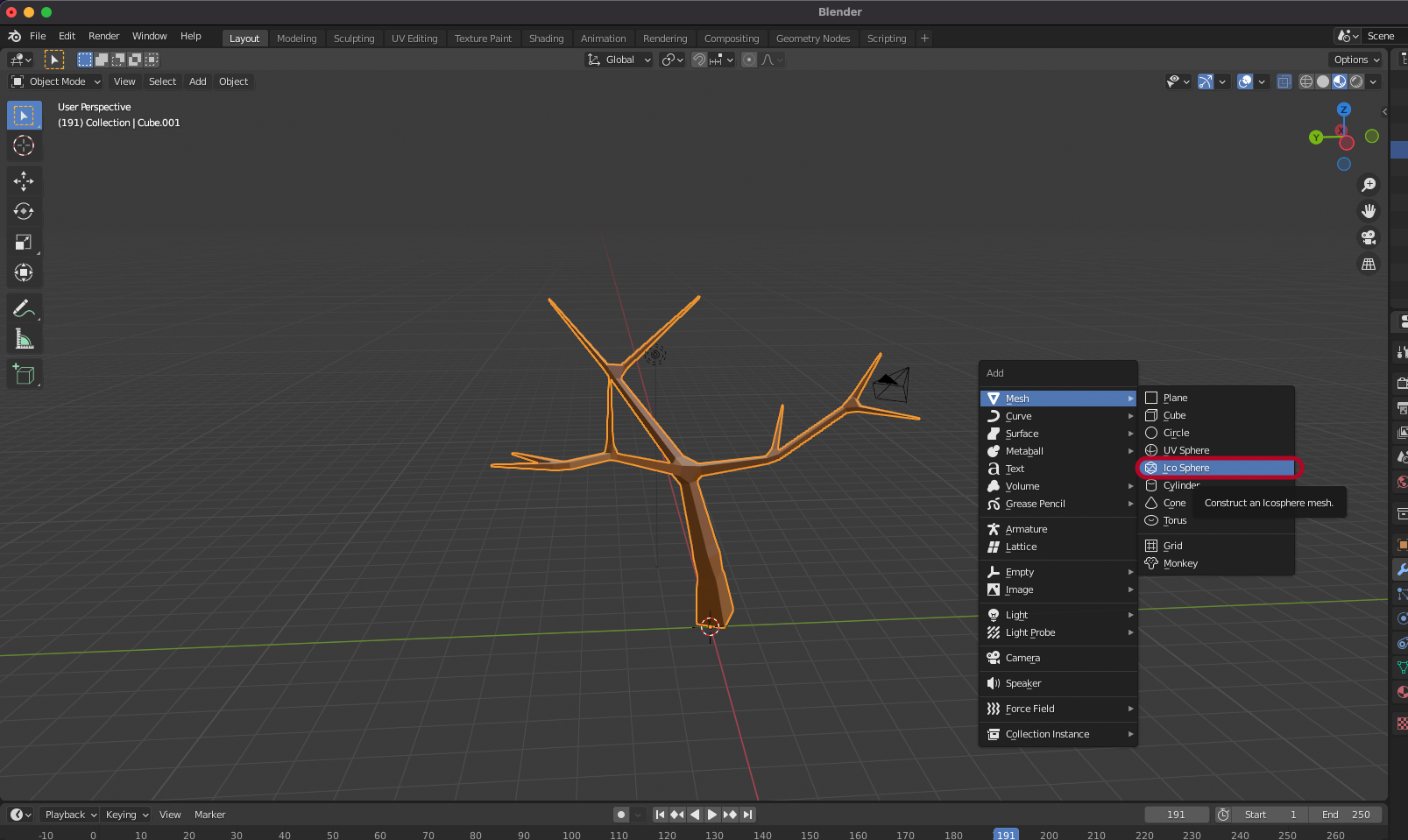
Task: Click the play animation button
Action: click(x=712, y=815)
